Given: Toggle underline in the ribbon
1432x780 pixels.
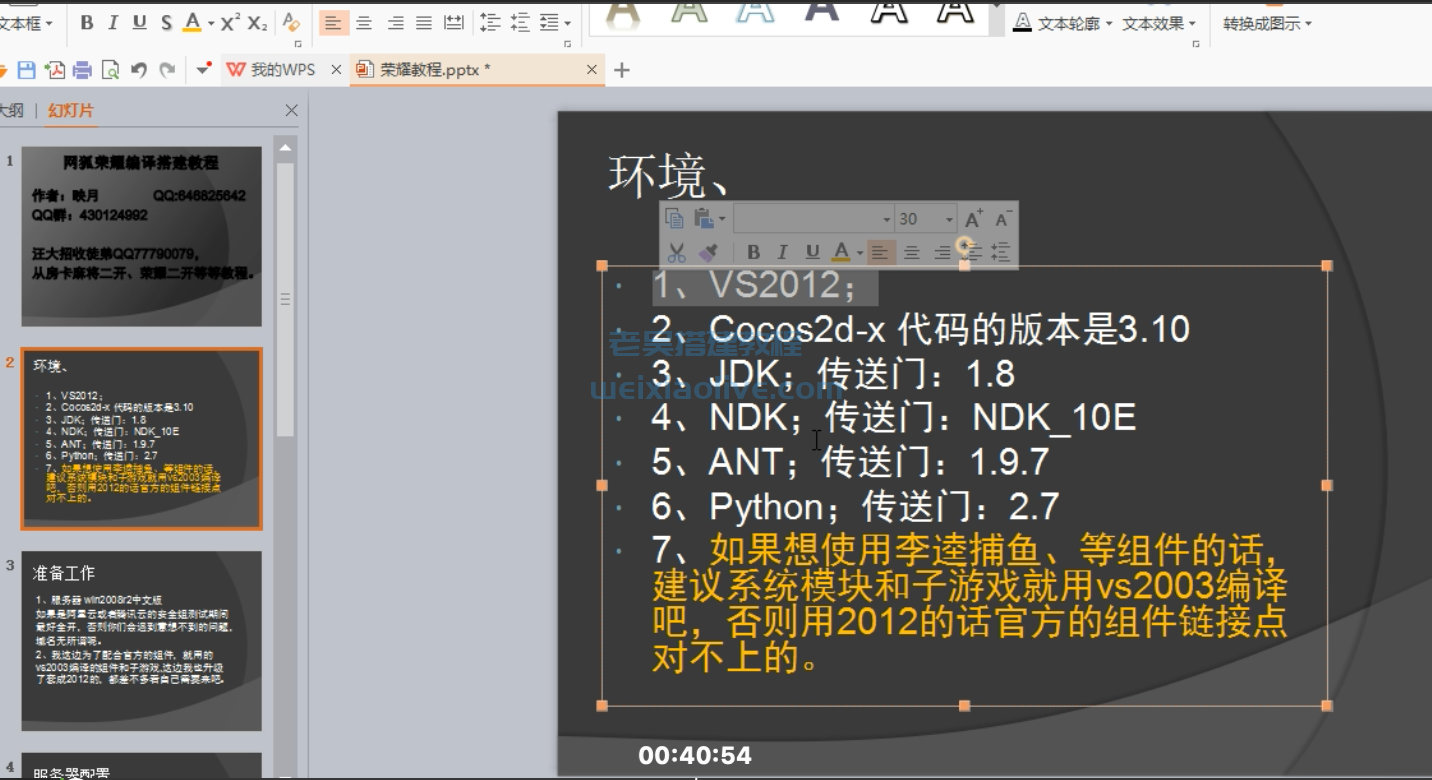Looking at the screenshot, I should (x=139, y=23).
